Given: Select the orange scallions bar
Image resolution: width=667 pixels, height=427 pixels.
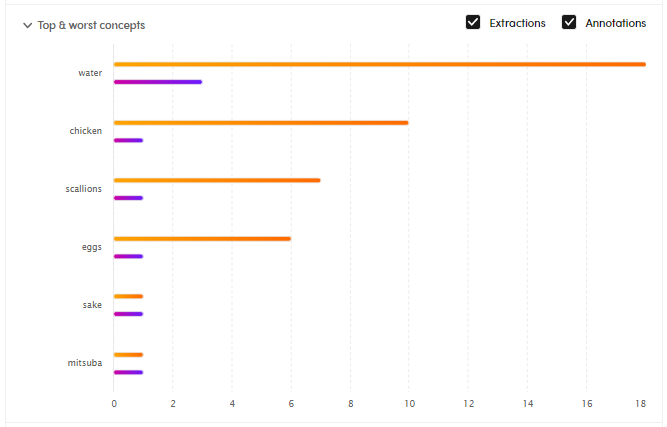Looking at the screenshot, I should click(216, 180).
